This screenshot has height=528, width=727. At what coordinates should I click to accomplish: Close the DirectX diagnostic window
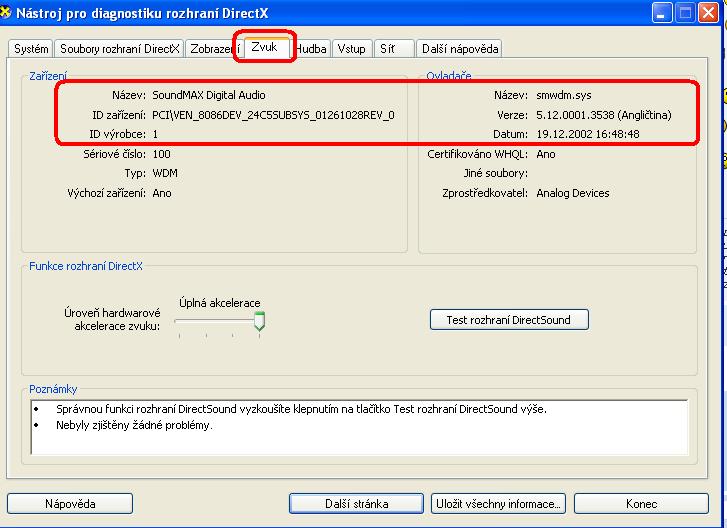[708, 13]
